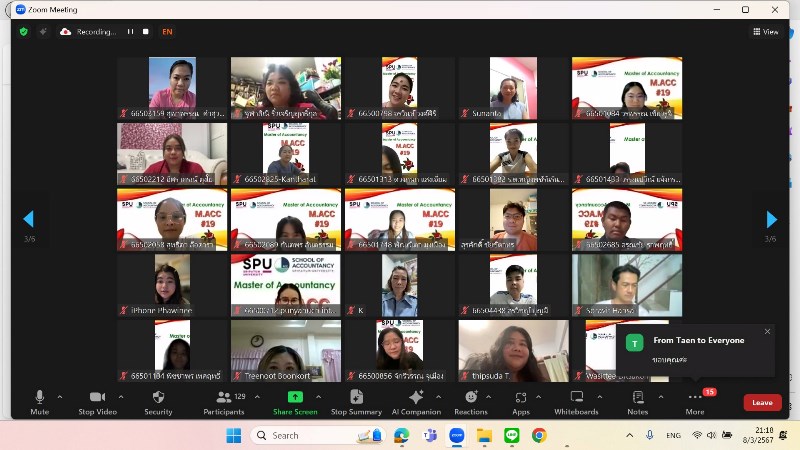800x450 pixels.
Task: Click the EN language indicator
Action: point(167,32)
